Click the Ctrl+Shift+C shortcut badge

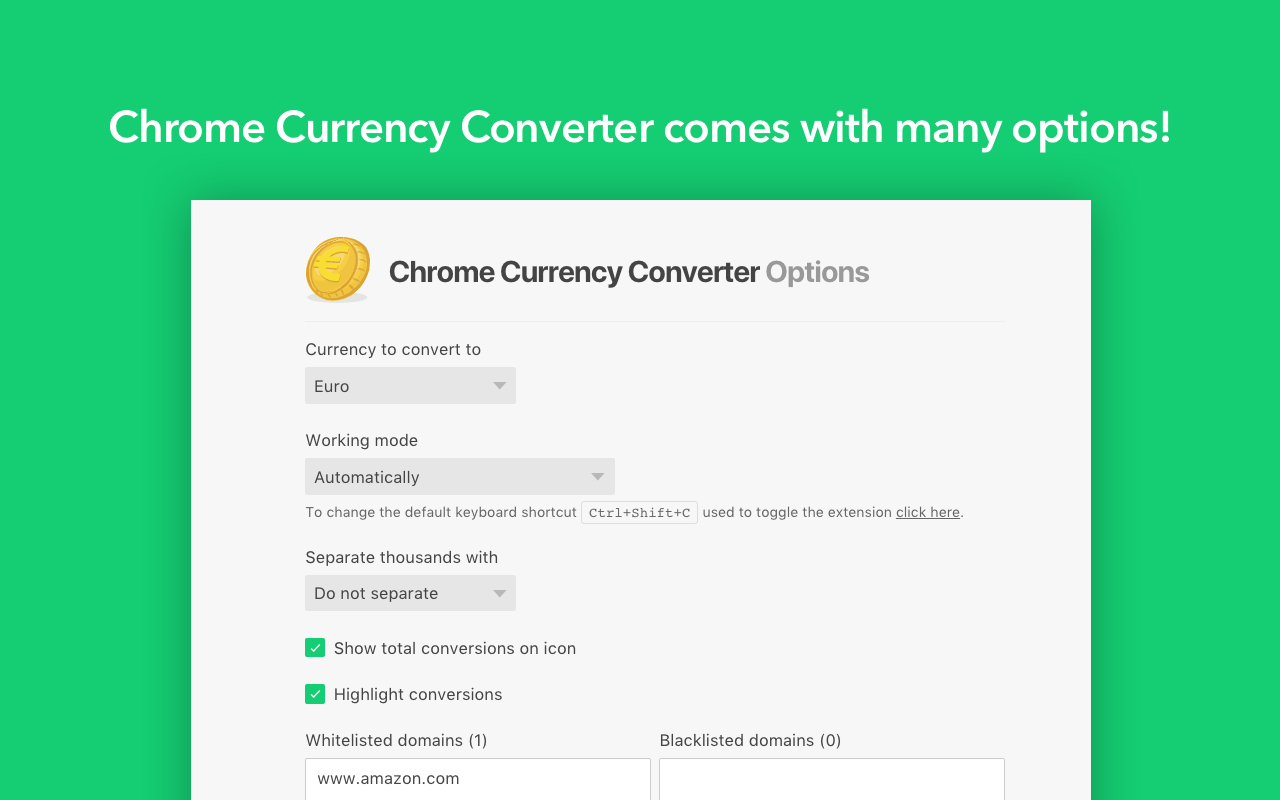coord(639,511)
